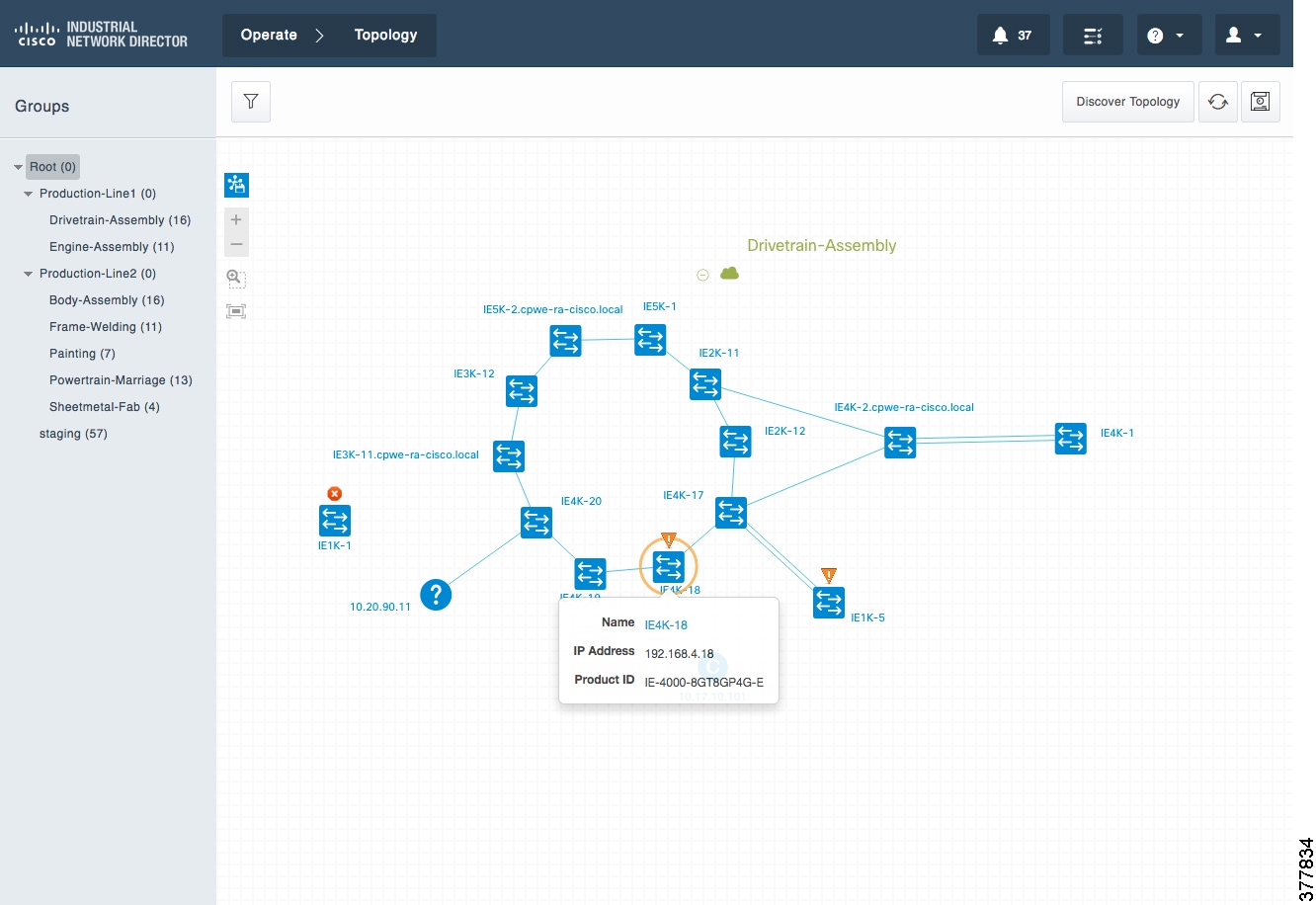
Task: Collapse Drivetrain-Assembly group minus circle
Action: click(x=702, y=275)
